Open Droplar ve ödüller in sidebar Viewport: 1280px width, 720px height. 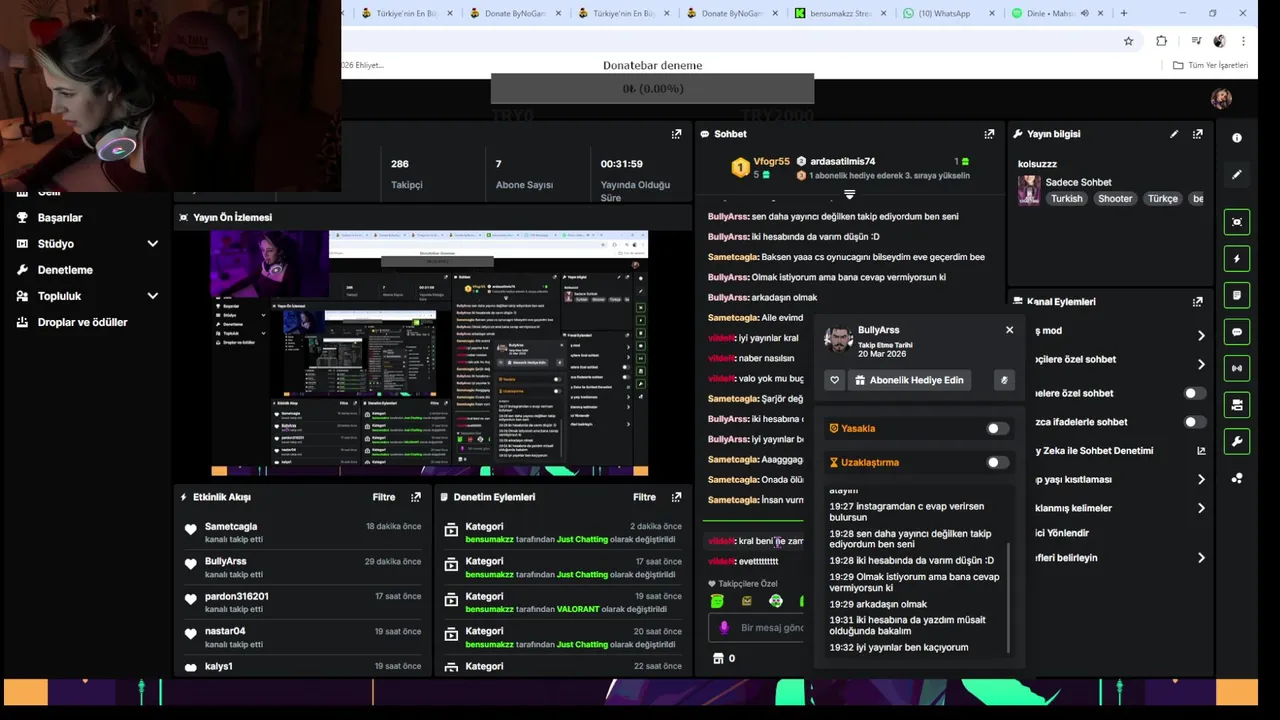pos(82,322)
